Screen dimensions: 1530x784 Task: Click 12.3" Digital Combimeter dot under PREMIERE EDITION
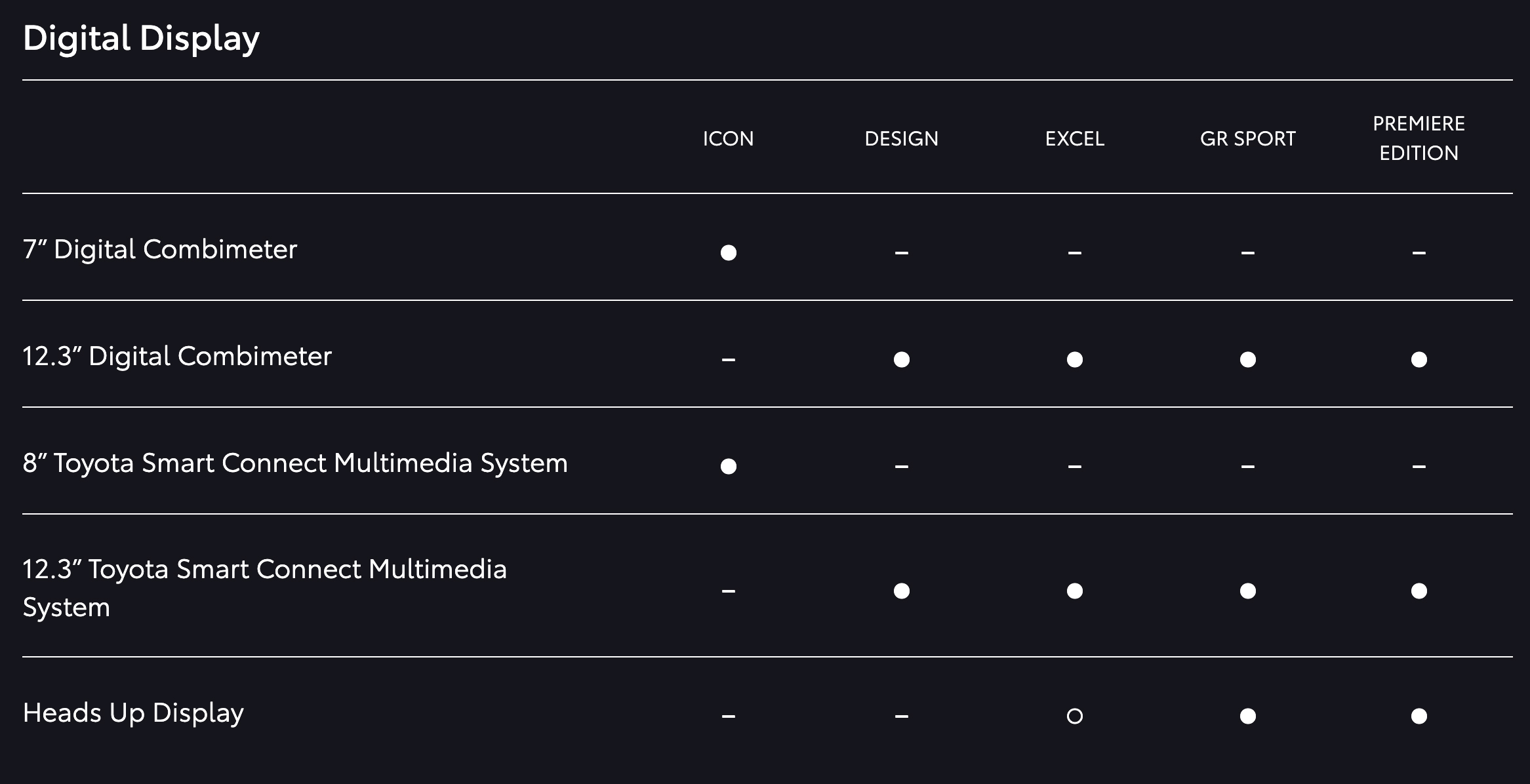(1419, 359)
